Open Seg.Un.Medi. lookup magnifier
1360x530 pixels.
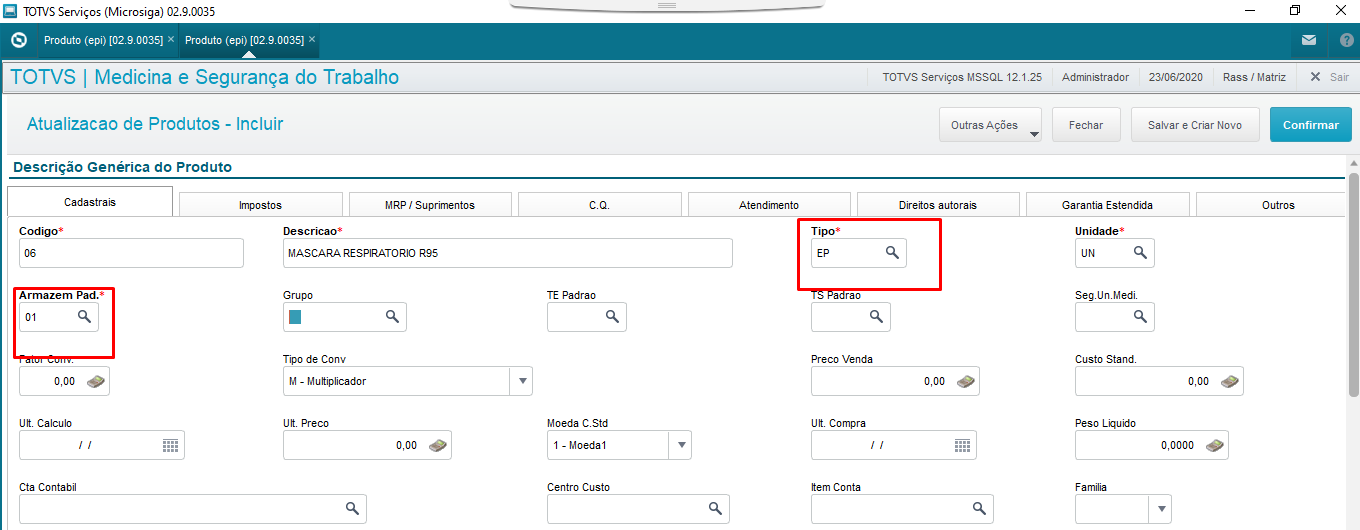(x=1140, y=317)
